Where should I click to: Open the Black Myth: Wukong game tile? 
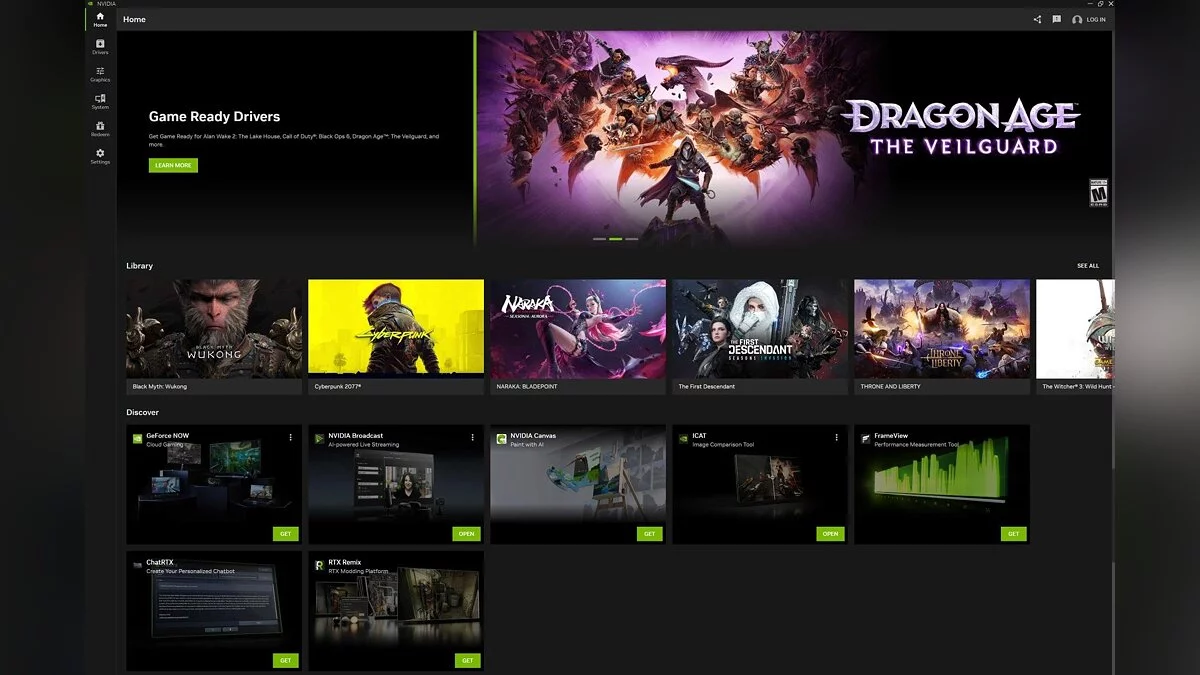click(214, 337)
